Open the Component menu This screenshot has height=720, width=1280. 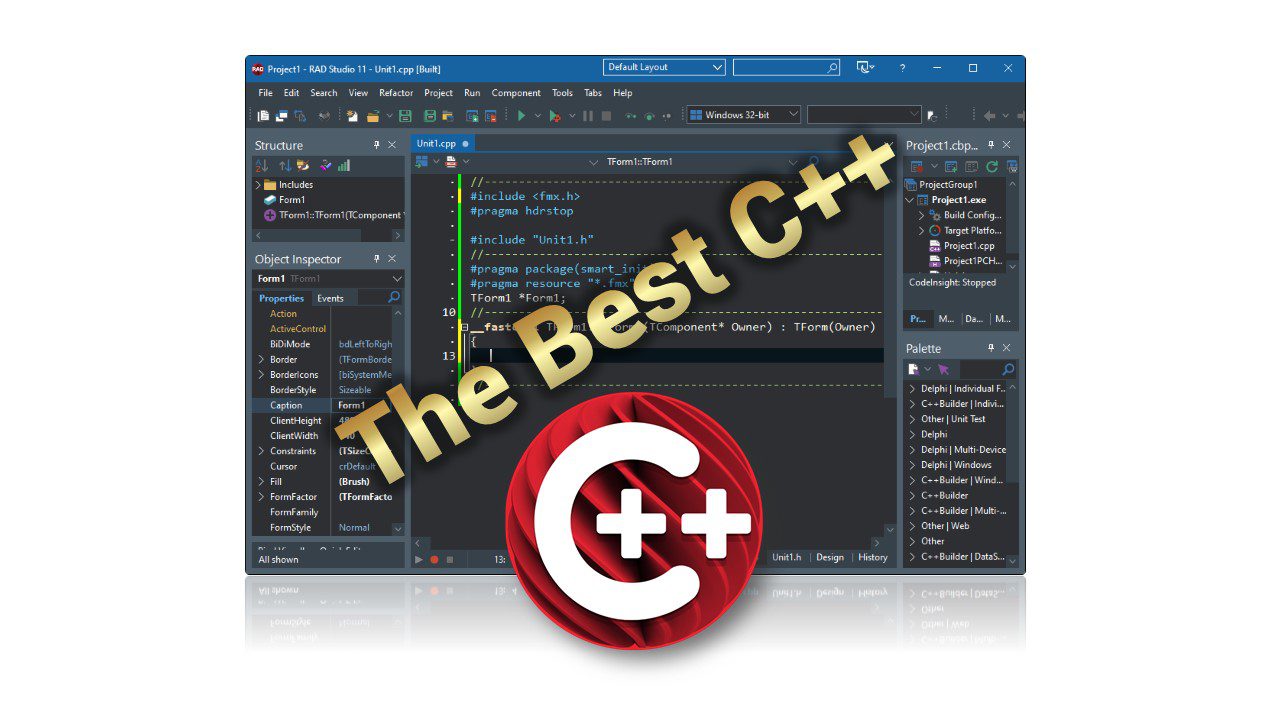[516, 93]
